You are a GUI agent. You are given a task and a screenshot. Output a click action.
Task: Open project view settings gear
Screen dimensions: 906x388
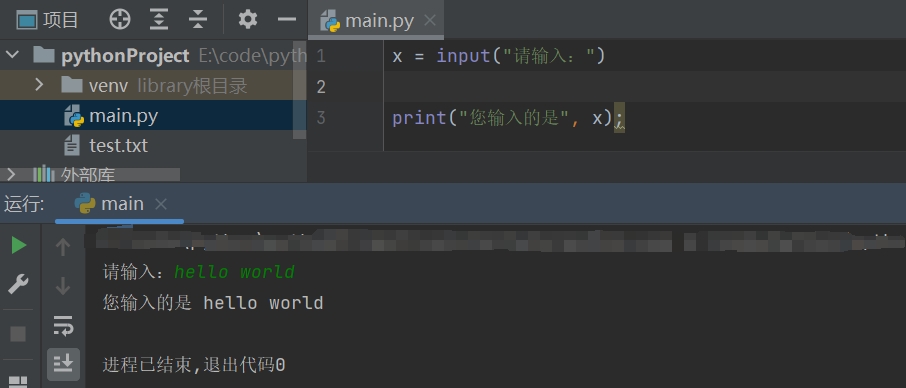(248, 20)
